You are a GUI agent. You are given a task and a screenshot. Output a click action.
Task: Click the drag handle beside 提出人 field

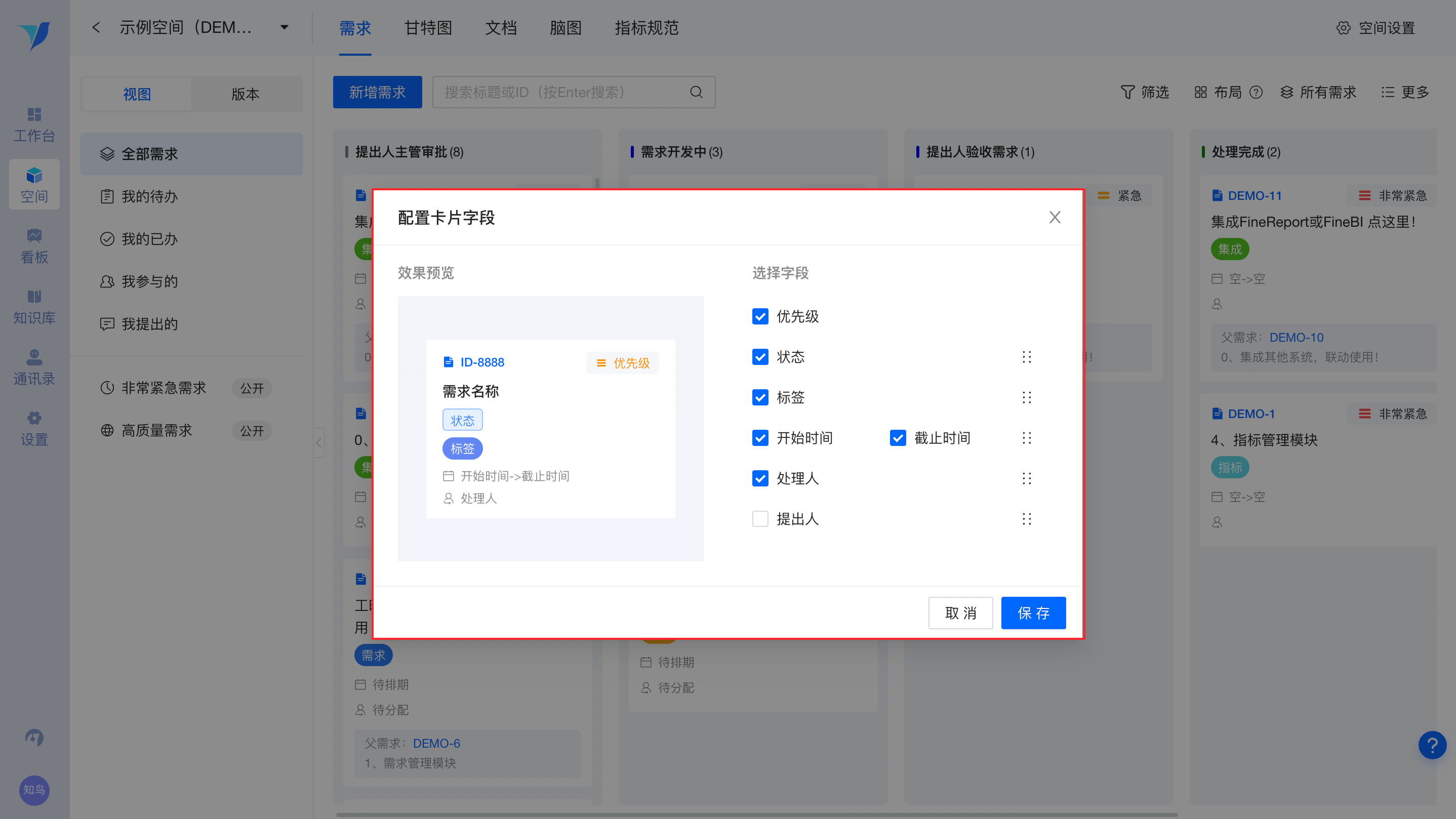(1026, 519)
